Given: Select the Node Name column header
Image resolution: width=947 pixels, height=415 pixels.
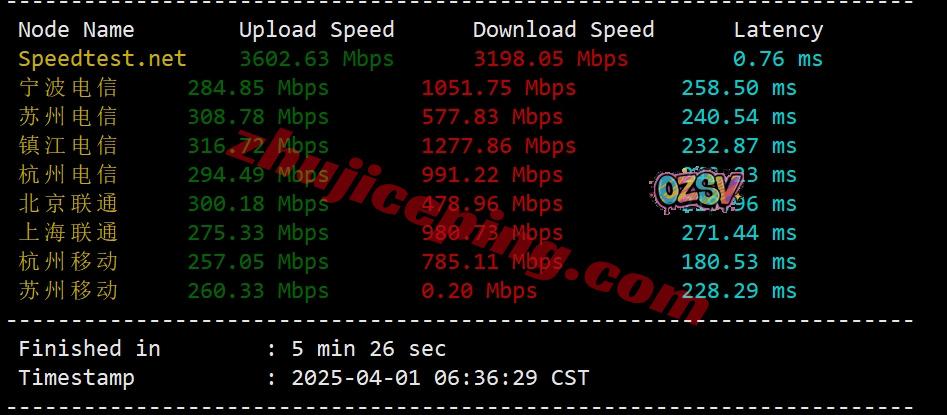Looking at the screenshot, I should [x=76, y=30].
